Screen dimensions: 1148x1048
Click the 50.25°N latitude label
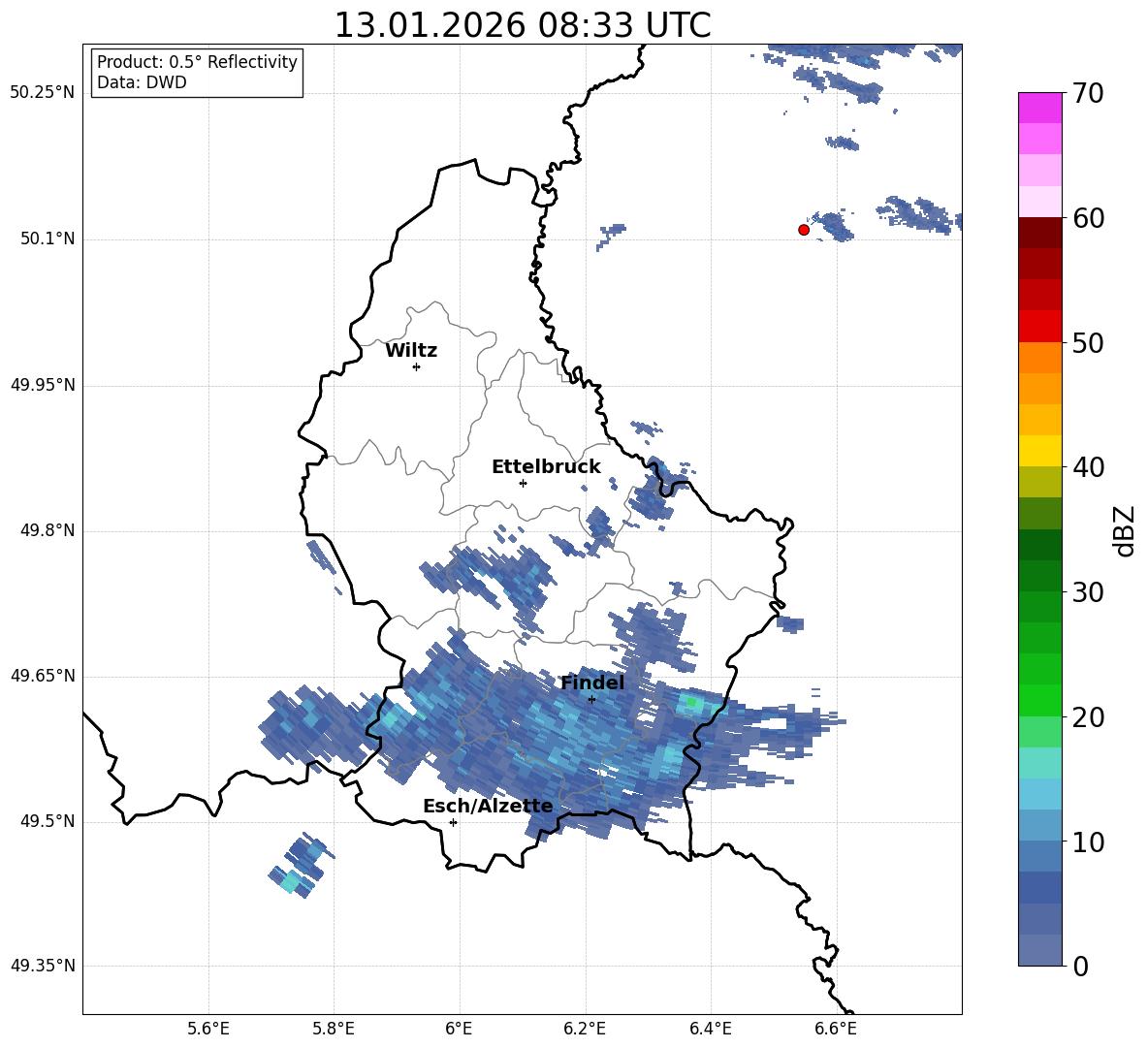(x=43, y=93)
